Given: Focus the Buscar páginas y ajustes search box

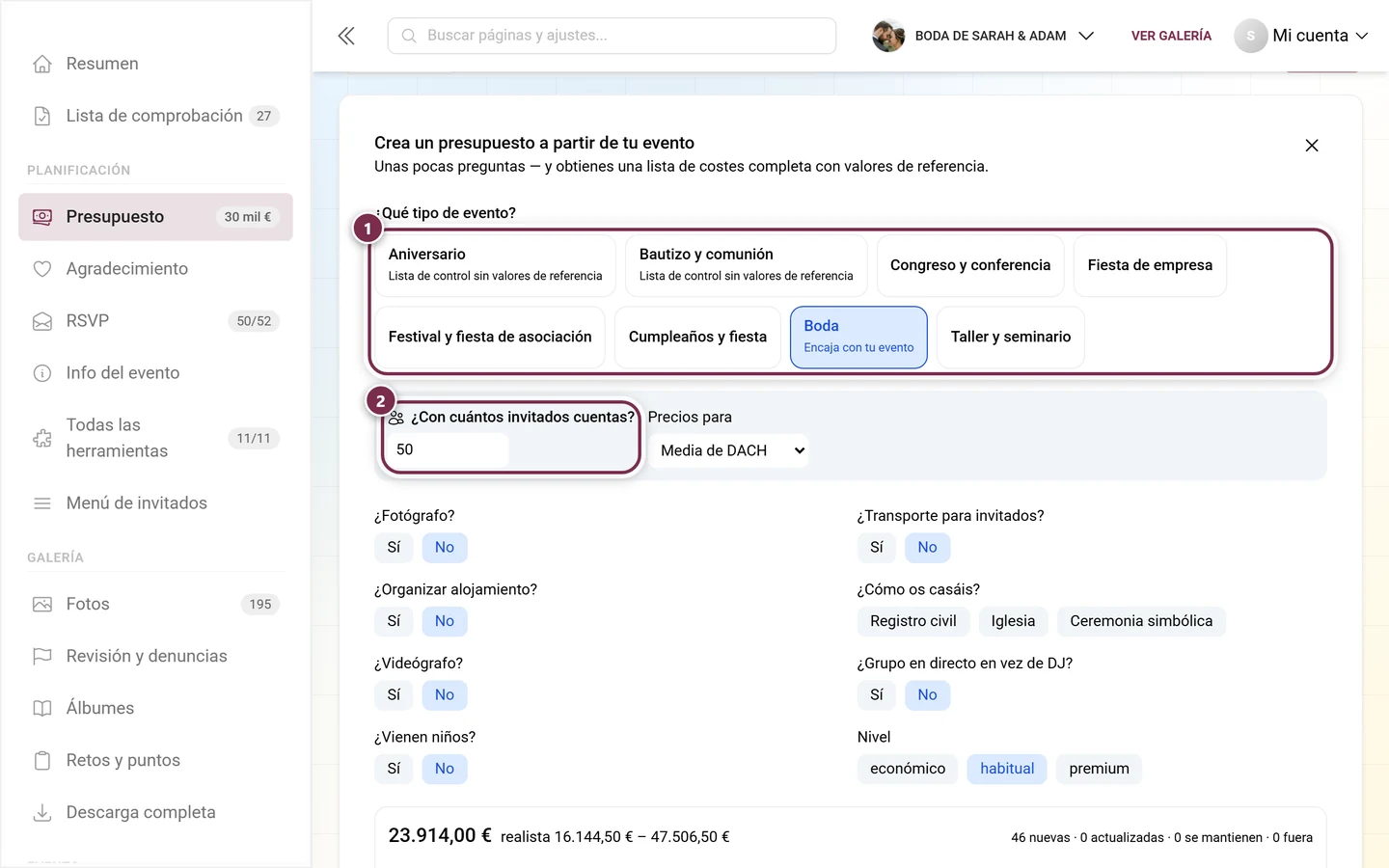Looking at the screenshot, I should coord(612,36).
